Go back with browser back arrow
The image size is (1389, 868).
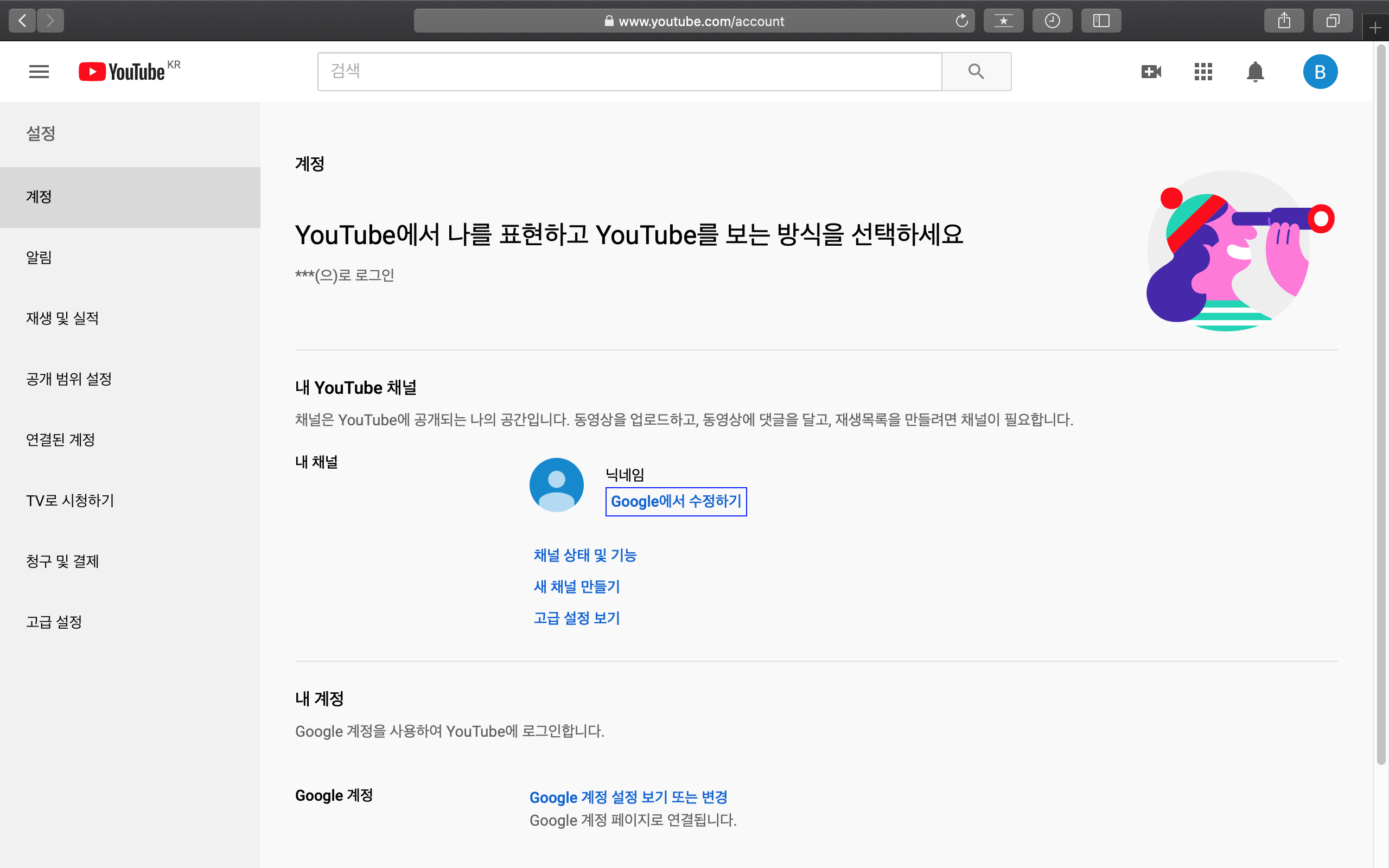pos(22,21)
